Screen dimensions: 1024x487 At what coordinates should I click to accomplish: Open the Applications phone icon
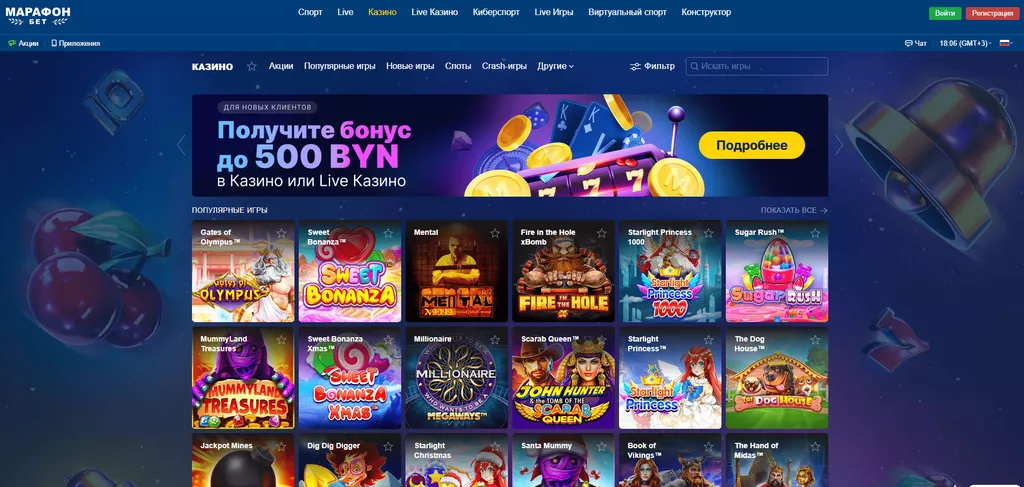(x=54, y=44)
